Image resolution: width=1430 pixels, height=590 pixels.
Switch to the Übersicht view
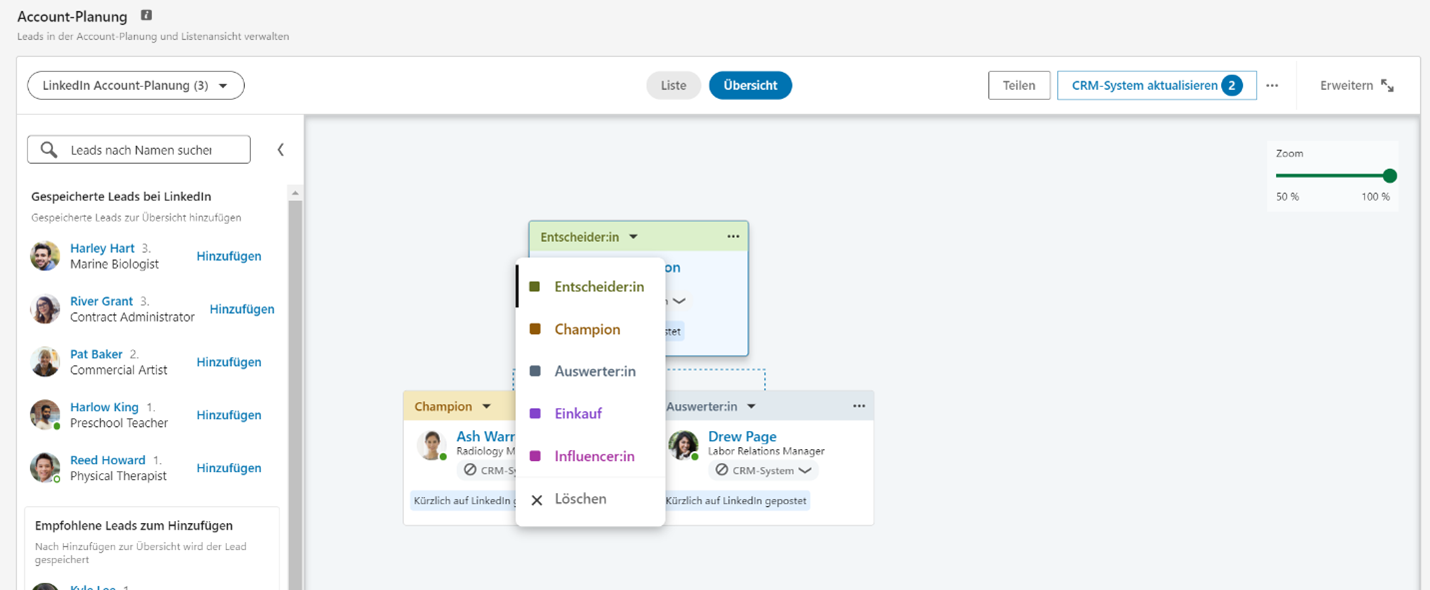(x=751, y=86)
